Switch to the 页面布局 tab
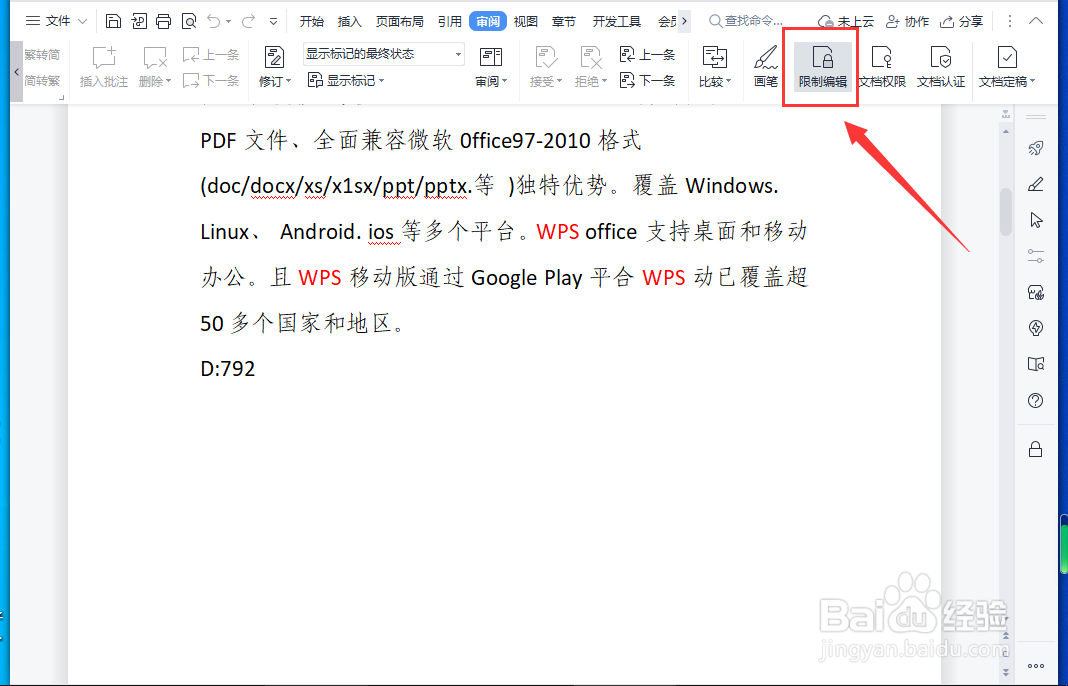 coord(400,22)
